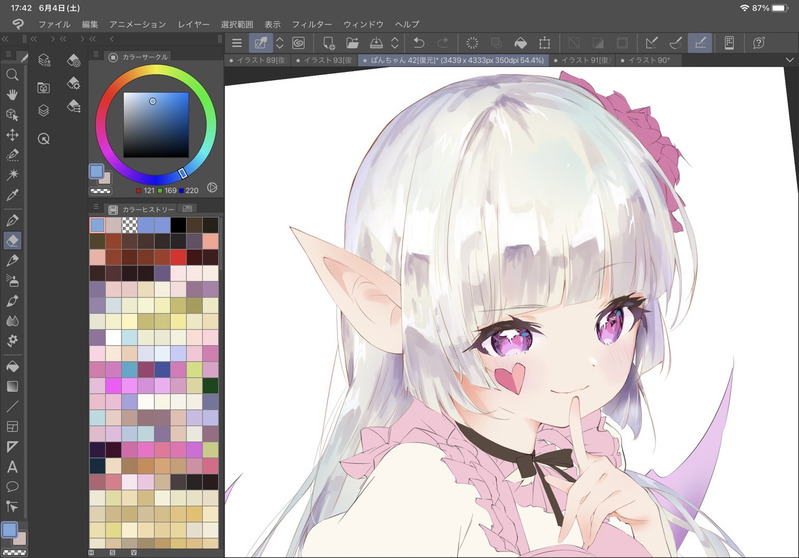The width and height of the screenshot is (799, 558).
Task: Click main drawing color swatch in color circle
Action: click(96, 171)
